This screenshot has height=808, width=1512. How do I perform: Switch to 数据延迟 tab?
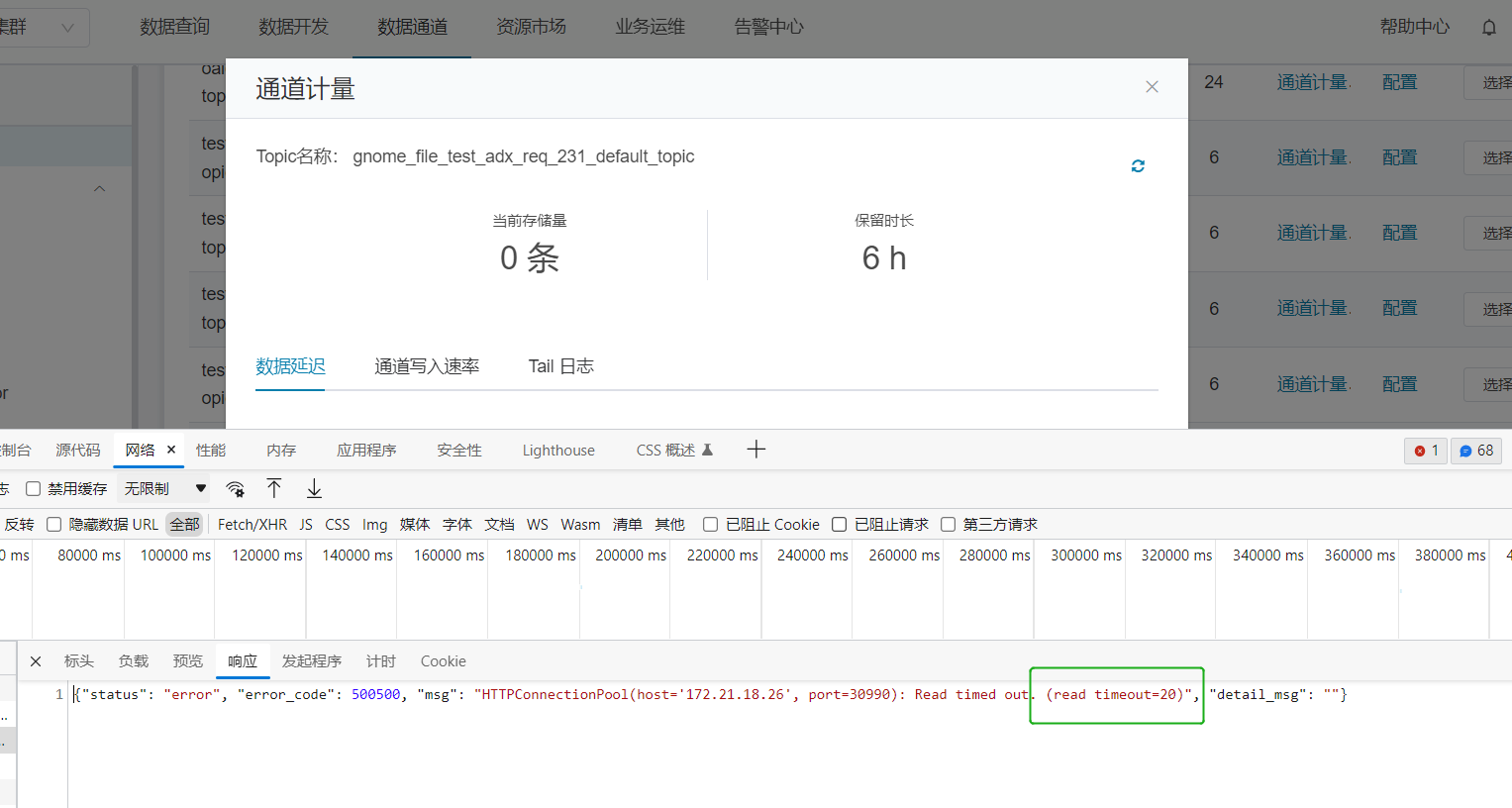(290, 366)
